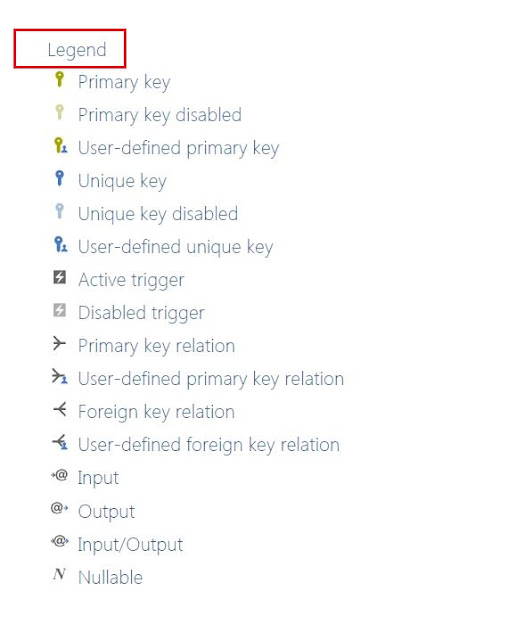Image resolution: width=508 pixels, height=640 pixels.
Task: Click the yellow Primary key icon
Action: [60, 79]
